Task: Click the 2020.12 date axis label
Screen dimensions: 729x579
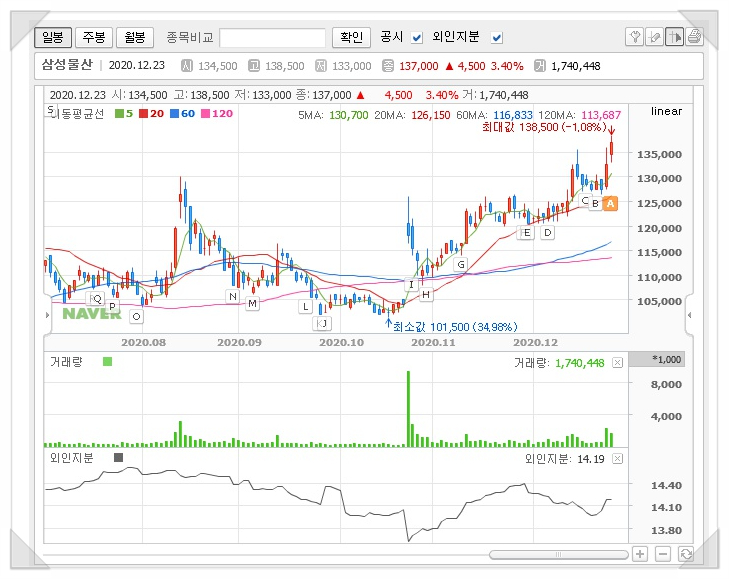Action: 535,343
